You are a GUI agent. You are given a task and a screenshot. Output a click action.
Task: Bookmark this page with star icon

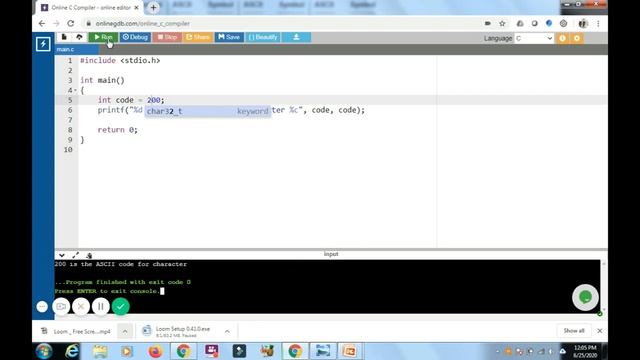pos(502,23)
